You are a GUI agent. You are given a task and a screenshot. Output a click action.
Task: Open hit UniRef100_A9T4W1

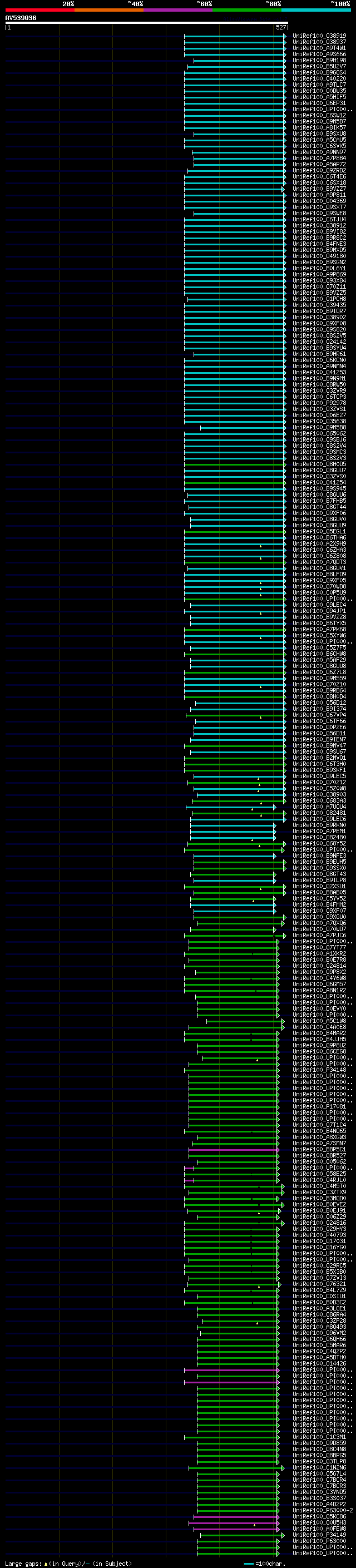(x=319, y=48)
